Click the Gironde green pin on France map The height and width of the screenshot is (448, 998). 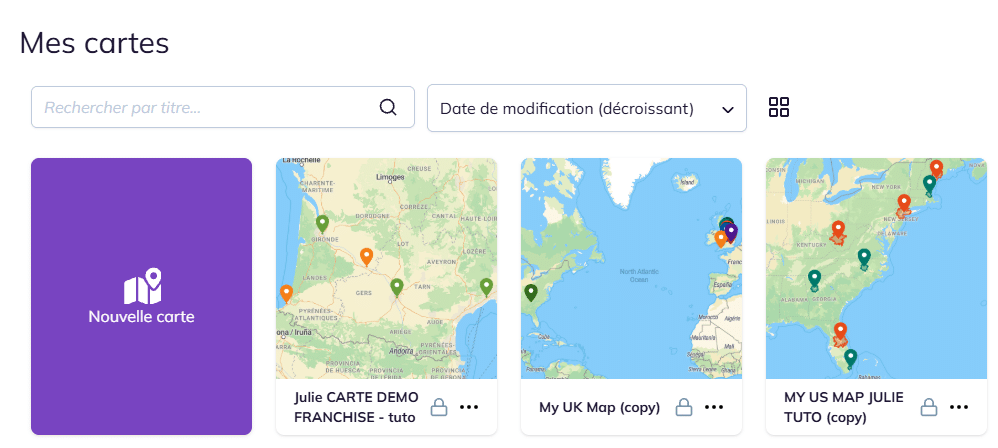(322, 223)
